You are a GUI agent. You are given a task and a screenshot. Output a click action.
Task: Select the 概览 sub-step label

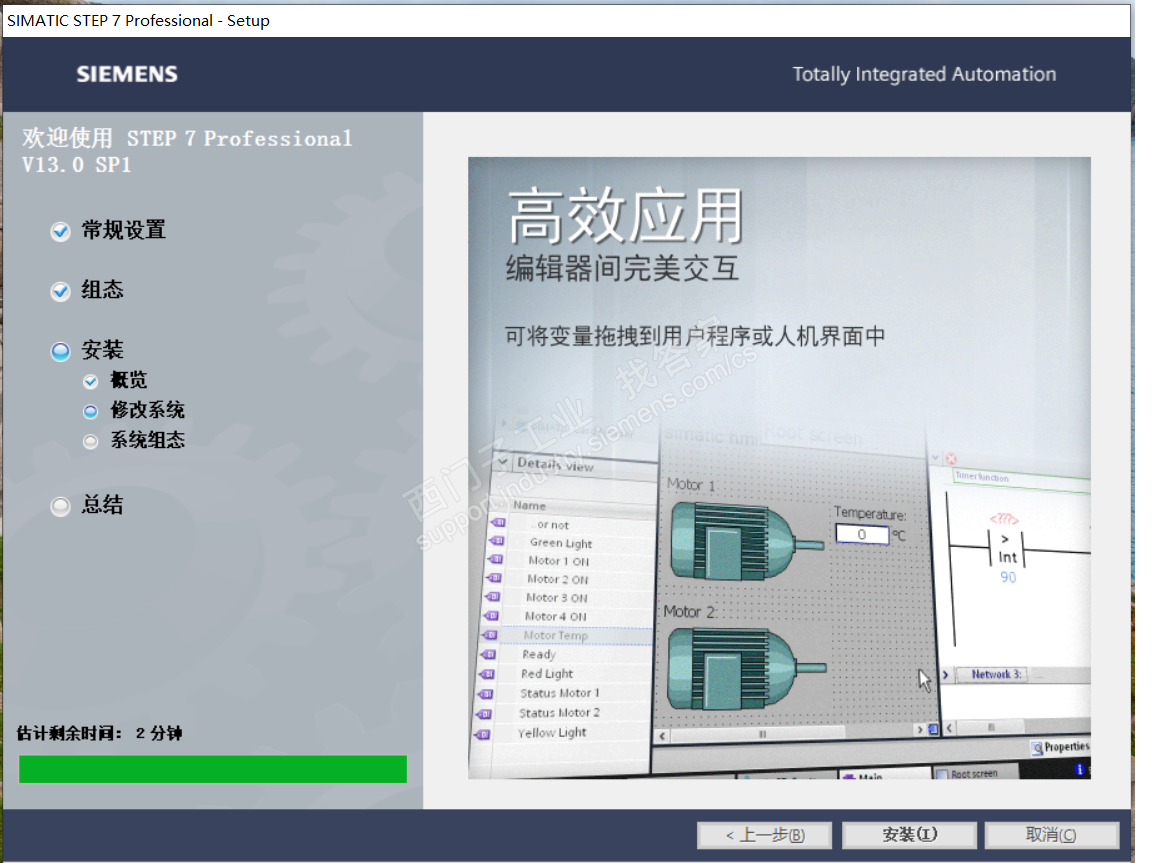(x=129, y=380)
